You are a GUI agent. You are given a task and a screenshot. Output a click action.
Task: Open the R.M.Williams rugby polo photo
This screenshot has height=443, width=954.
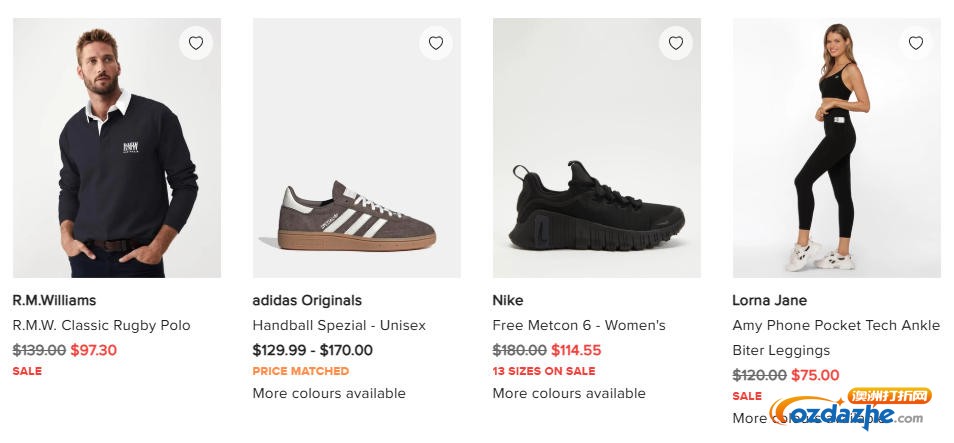pyautogui.click(x=116, y=150)
